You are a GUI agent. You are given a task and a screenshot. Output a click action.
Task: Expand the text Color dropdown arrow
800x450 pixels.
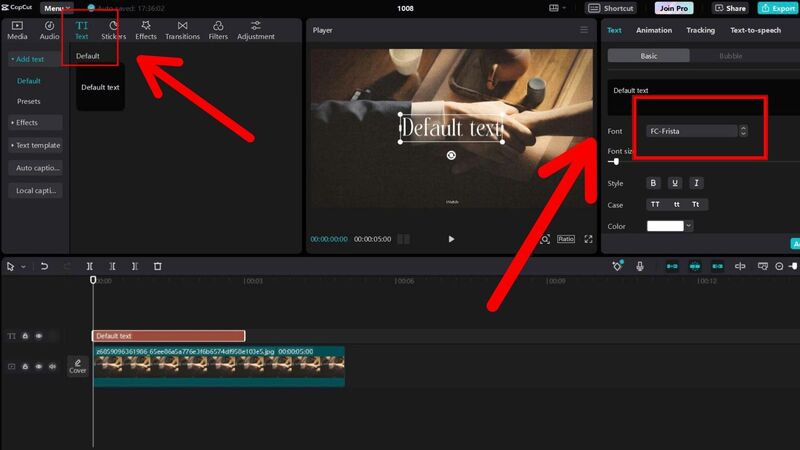[x=689, y=226]
